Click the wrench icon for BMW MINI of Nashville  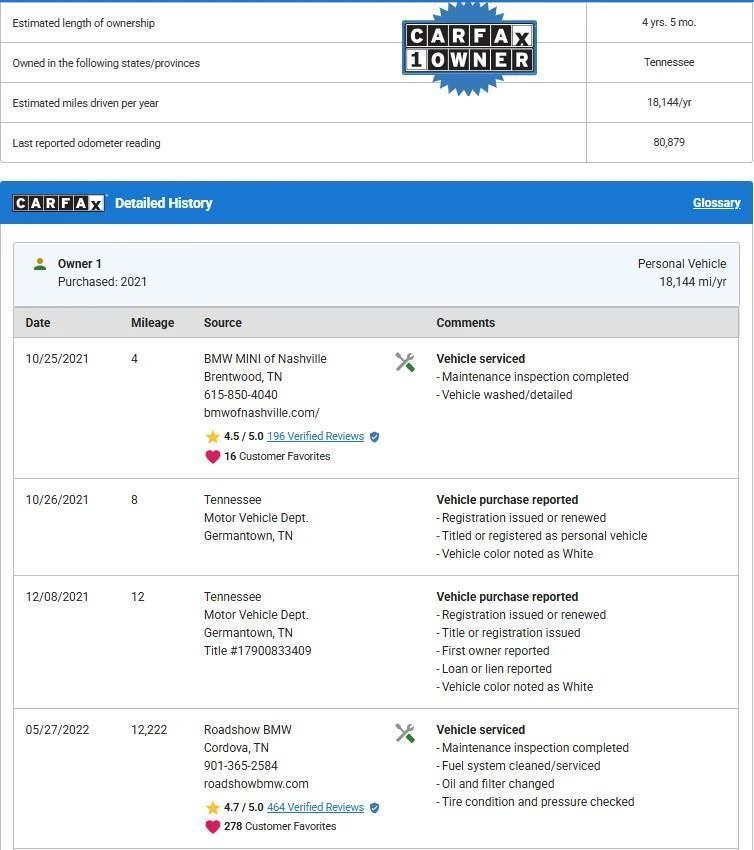point(405,362)
